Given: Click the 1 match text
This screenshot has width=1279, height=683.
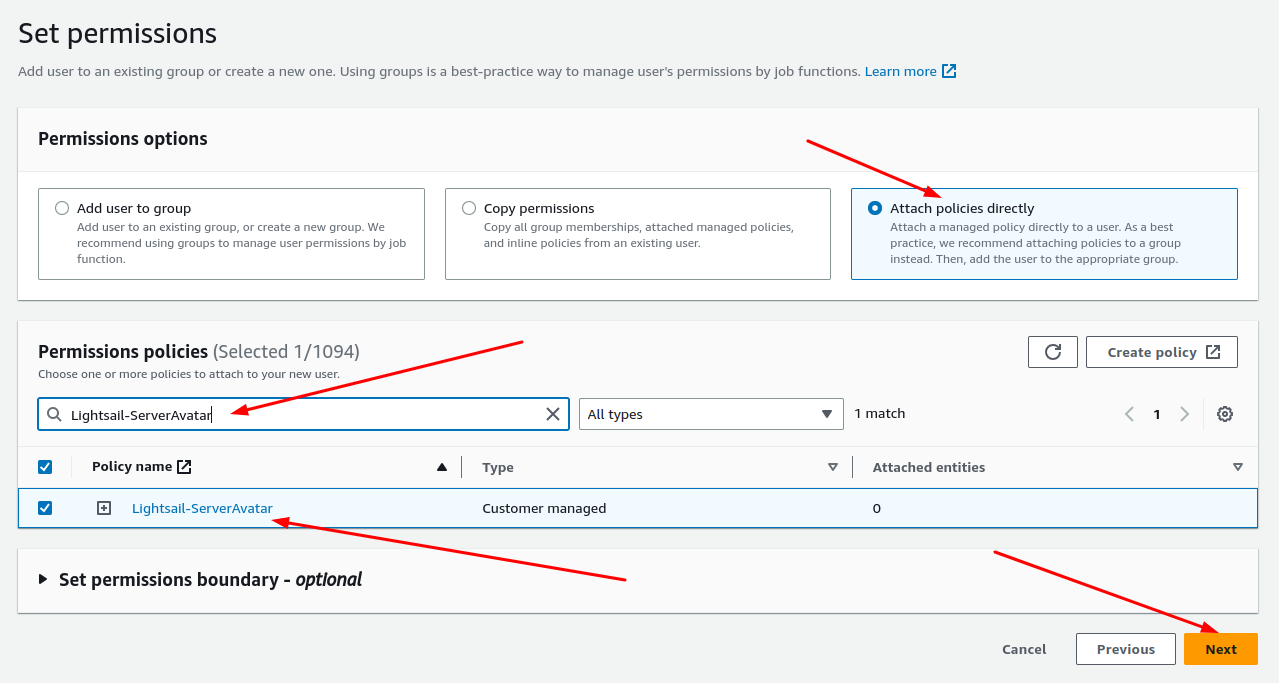Looking at the screenshot, I should pyautogui.click(x=880, y=414).
